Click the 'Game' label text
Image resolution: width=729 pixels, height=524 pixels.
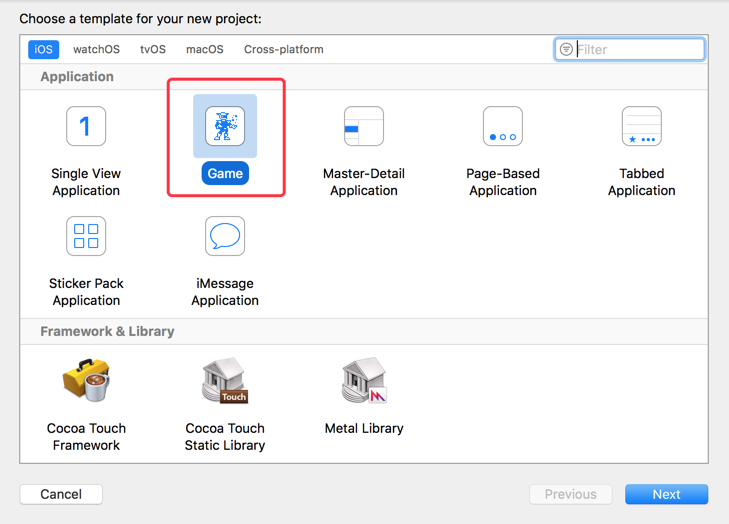[x=225, y=173]
